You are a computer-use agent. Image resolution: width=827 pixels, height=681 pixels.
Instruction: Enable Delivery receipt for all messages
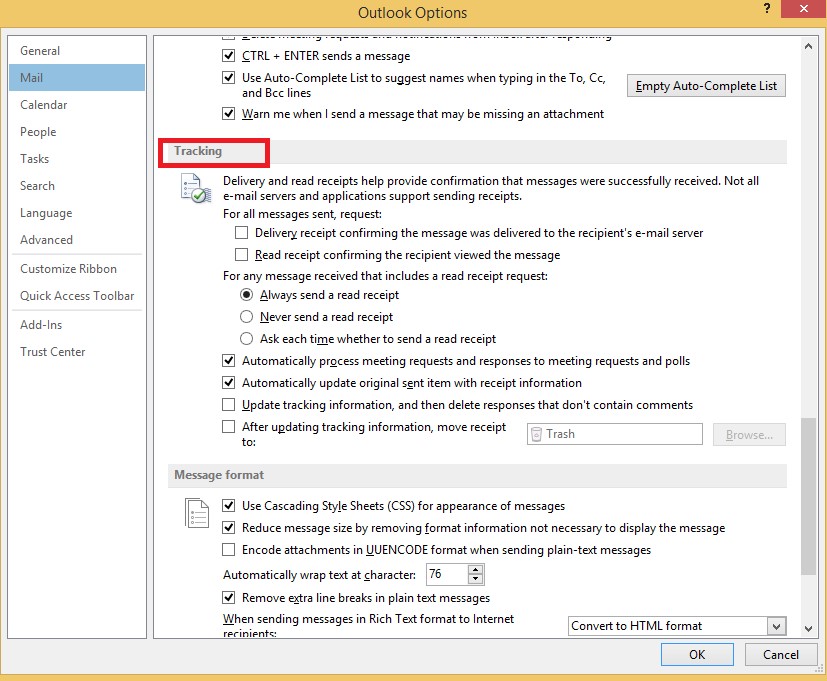[242, 233]
